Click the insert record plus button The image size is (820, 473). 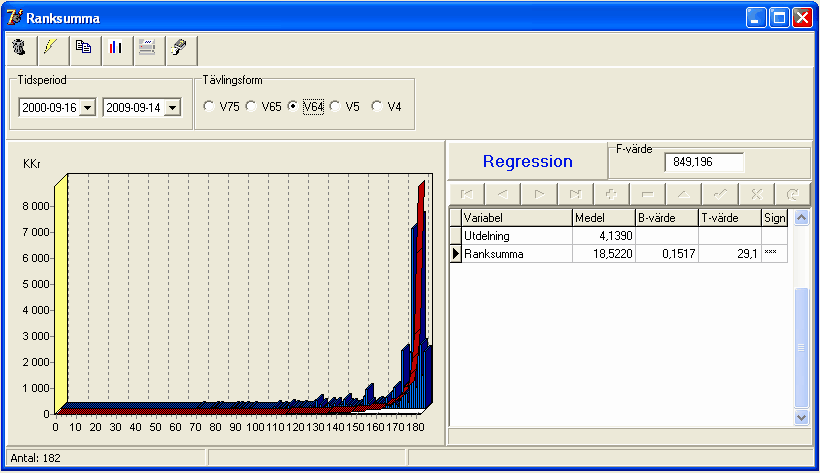[x=611, y=194]
